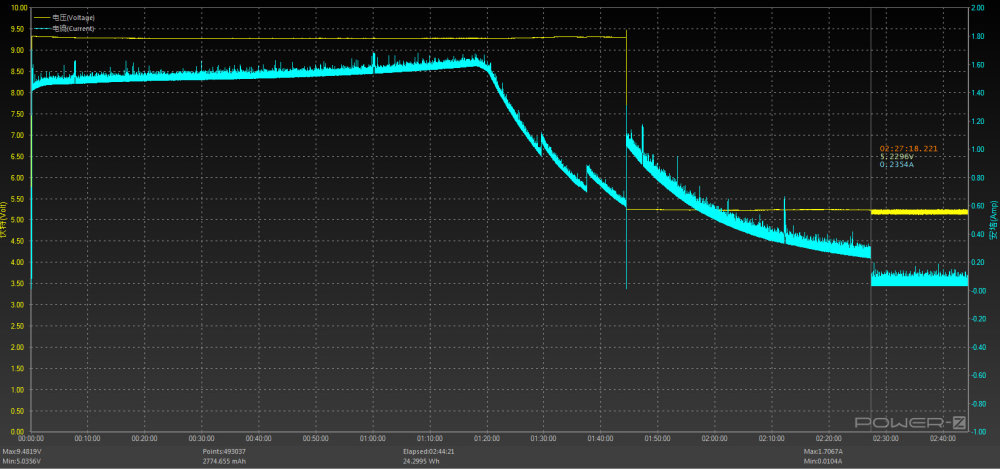
Task: Click the Max 9.4819V status readout
Action: [x=22, y=453]
